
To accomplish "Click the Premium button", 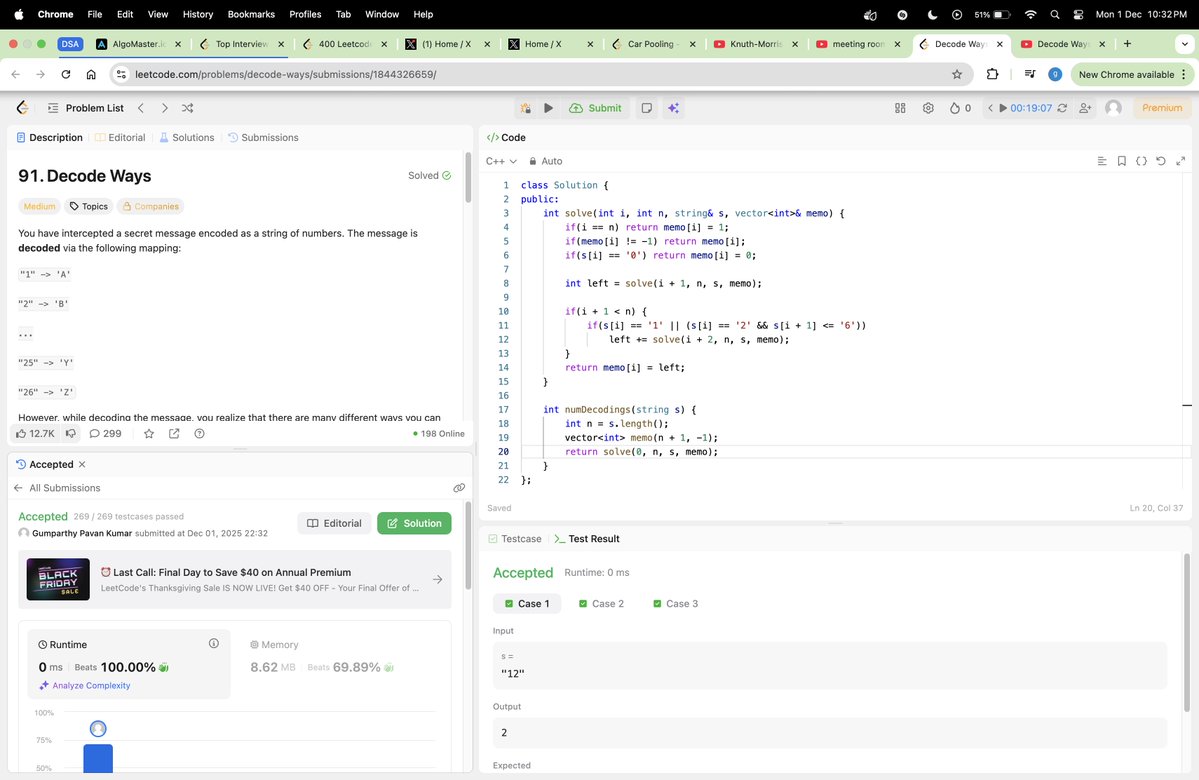I will (1162, 108).
